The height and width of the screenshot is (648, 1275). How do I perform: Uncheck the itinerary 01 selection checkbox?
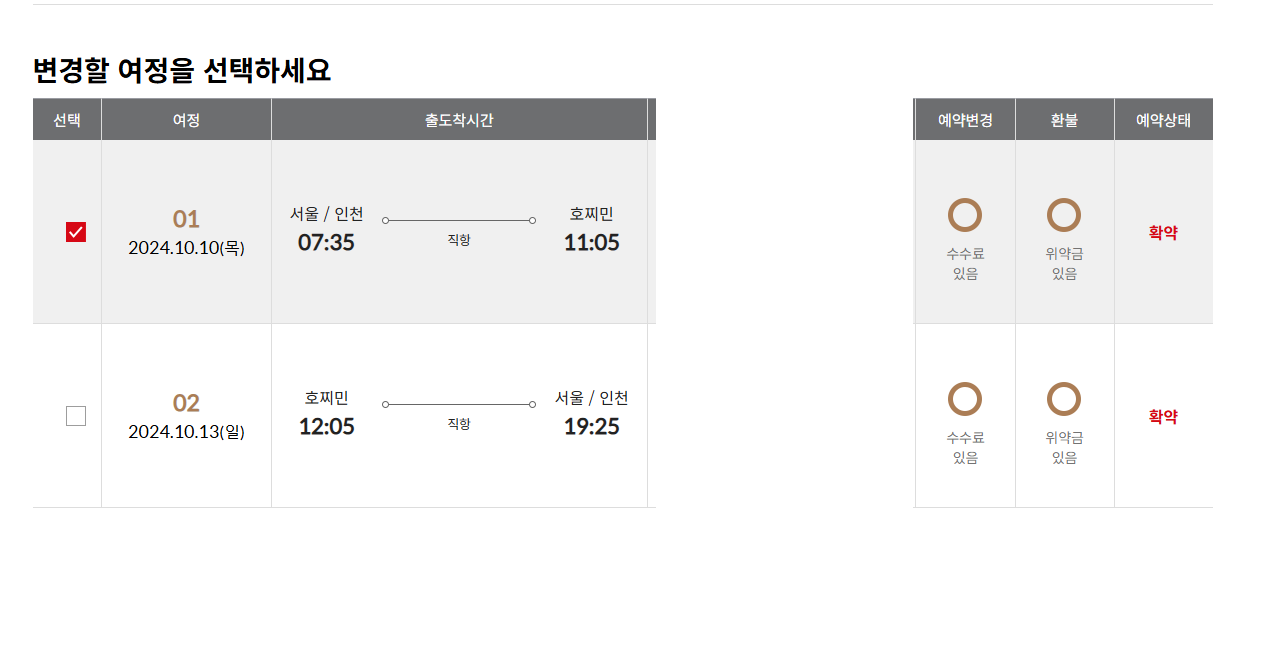tap(76, 232)
